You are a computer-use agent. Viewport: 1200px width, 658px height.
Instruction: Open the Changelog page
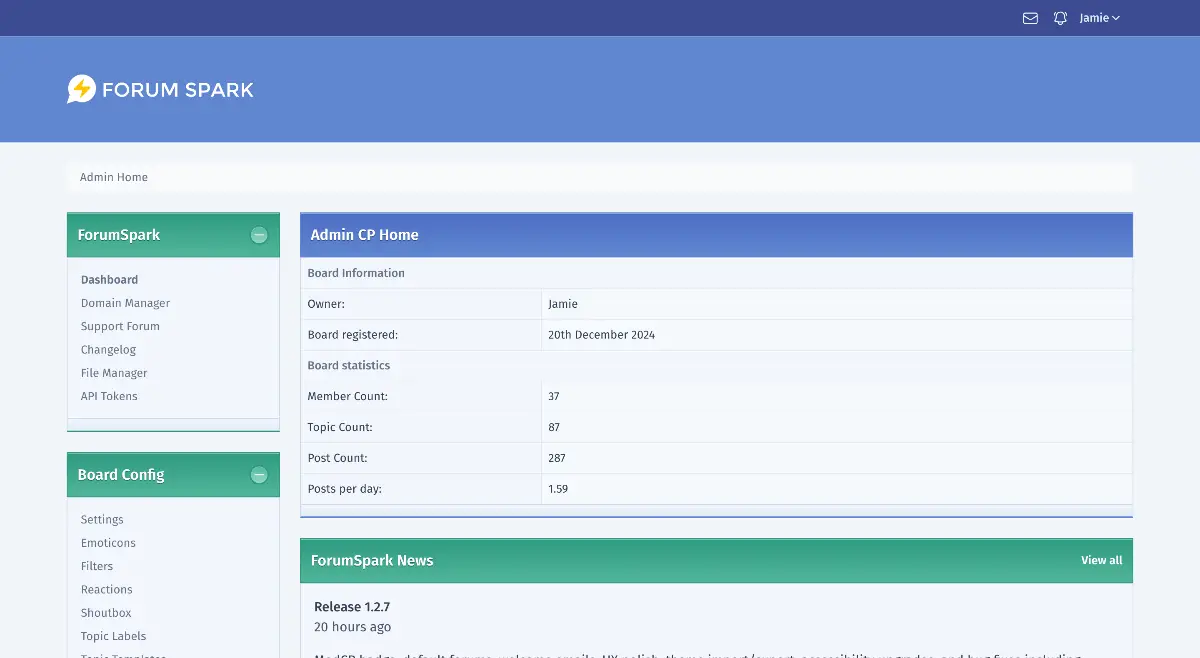(108, 350)
